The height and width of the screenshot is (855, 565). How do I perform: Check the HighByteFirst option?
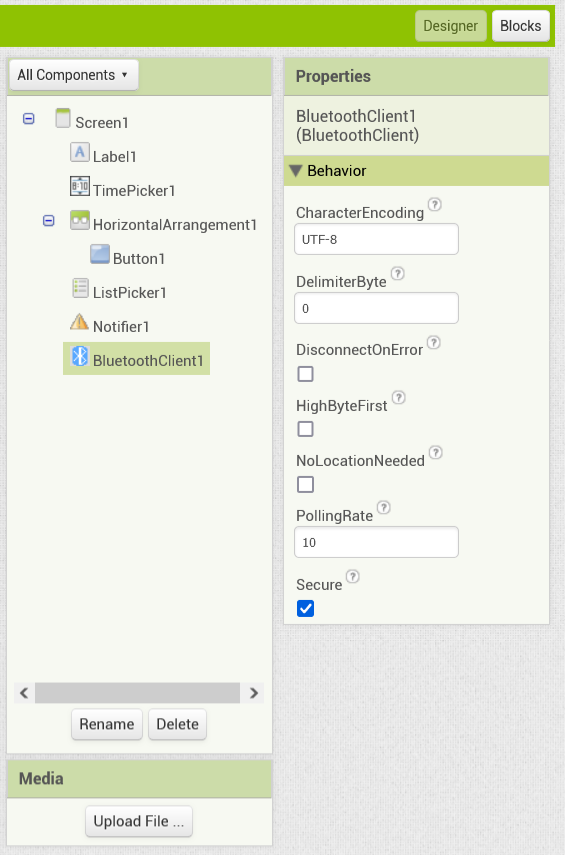coord(305,429)
